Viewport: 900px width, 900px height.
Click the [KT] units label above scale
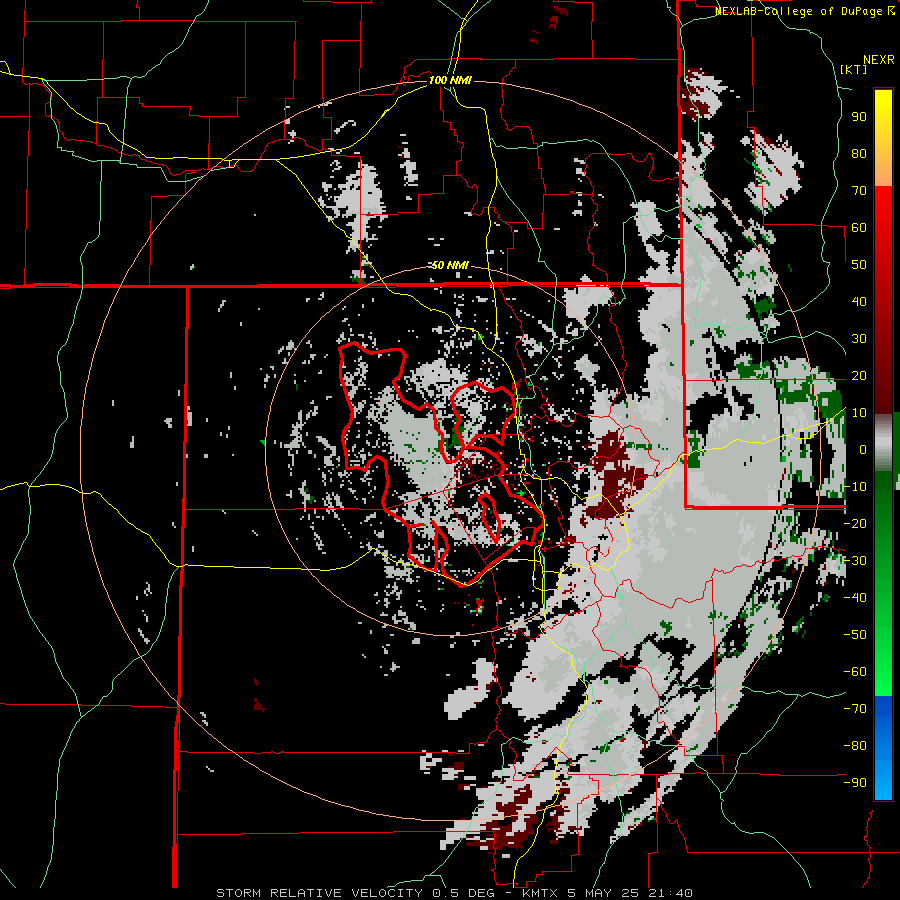tap(854, 69)
